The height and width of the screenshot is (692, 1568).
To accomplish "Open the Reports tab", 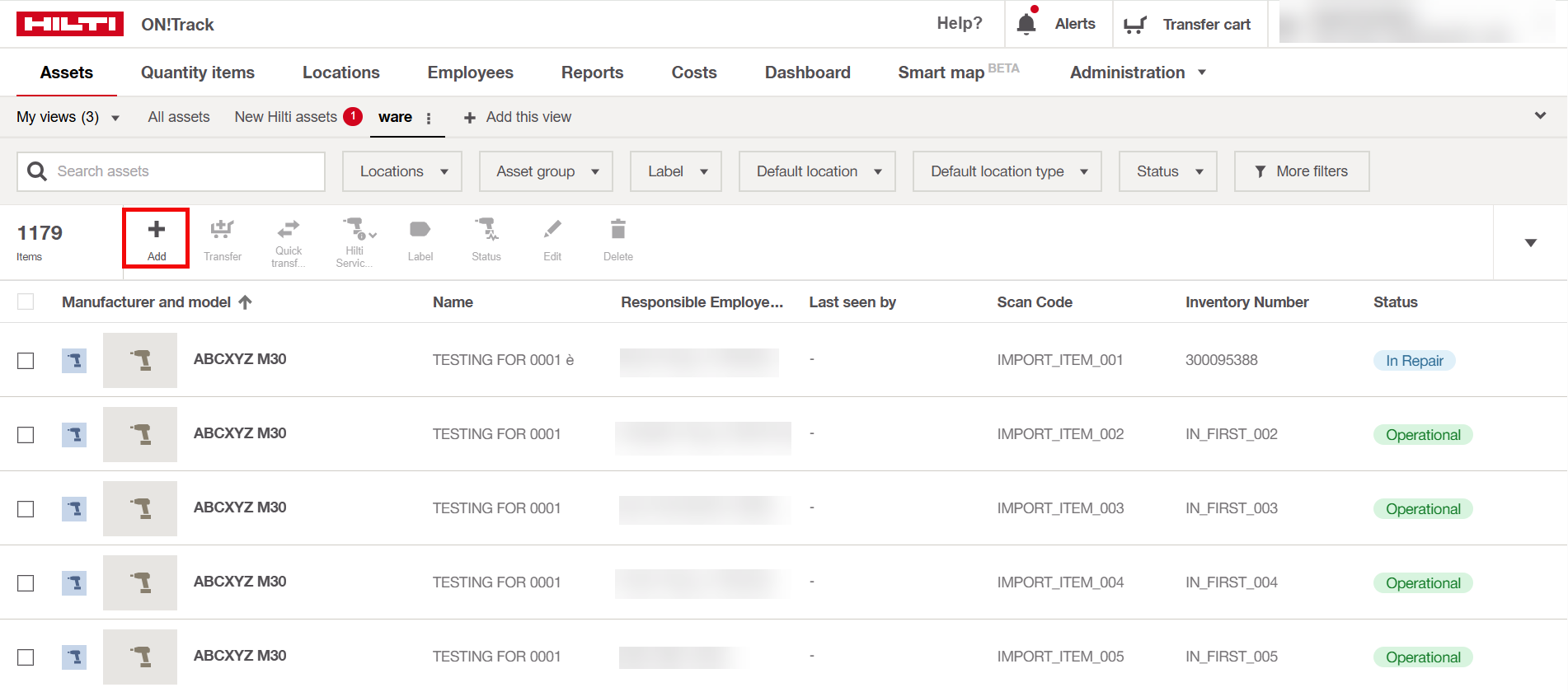I will pyautogui.click(x=593, y=72).
